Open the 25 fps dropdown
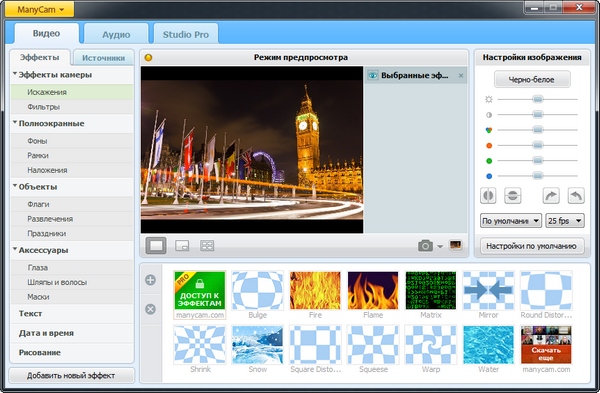This screenshot has height=393, width=600. pyautogui.click(x=565, y=221)
